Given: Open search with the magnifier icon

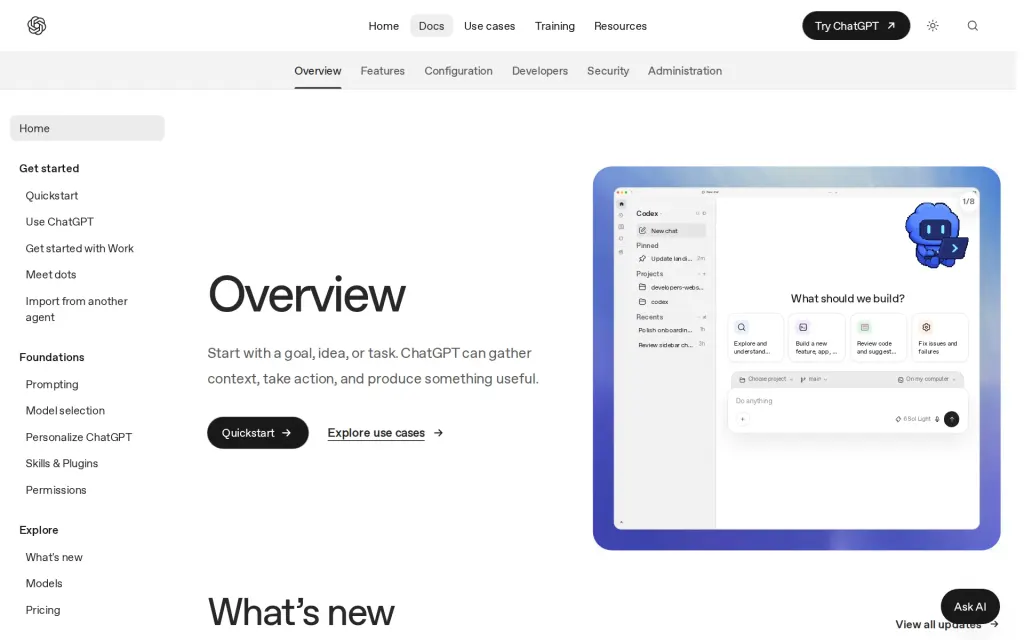Looking at the screenshot, I should pyautogui.click(x=972, y=25).
